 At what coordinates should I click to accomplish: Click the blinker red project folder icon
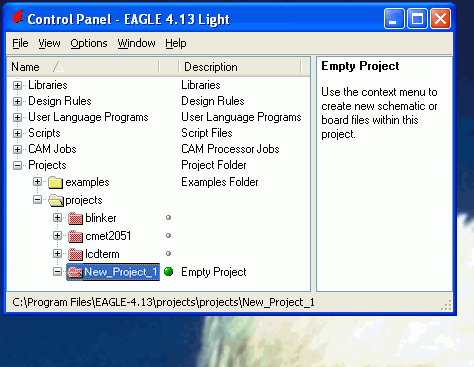pyautogui.click(x=75, y=218)
